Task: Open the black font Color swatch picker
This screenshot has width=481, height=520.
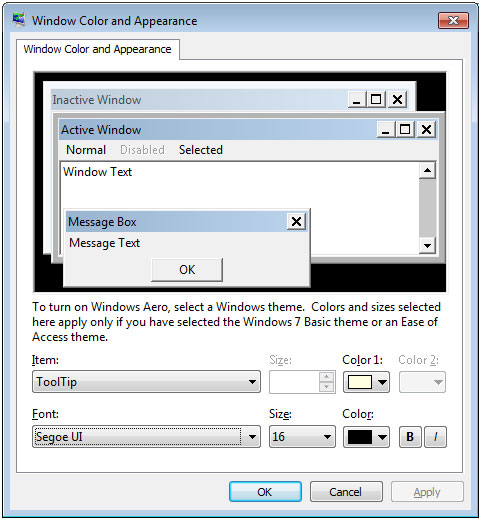Action: click(366, 437)
